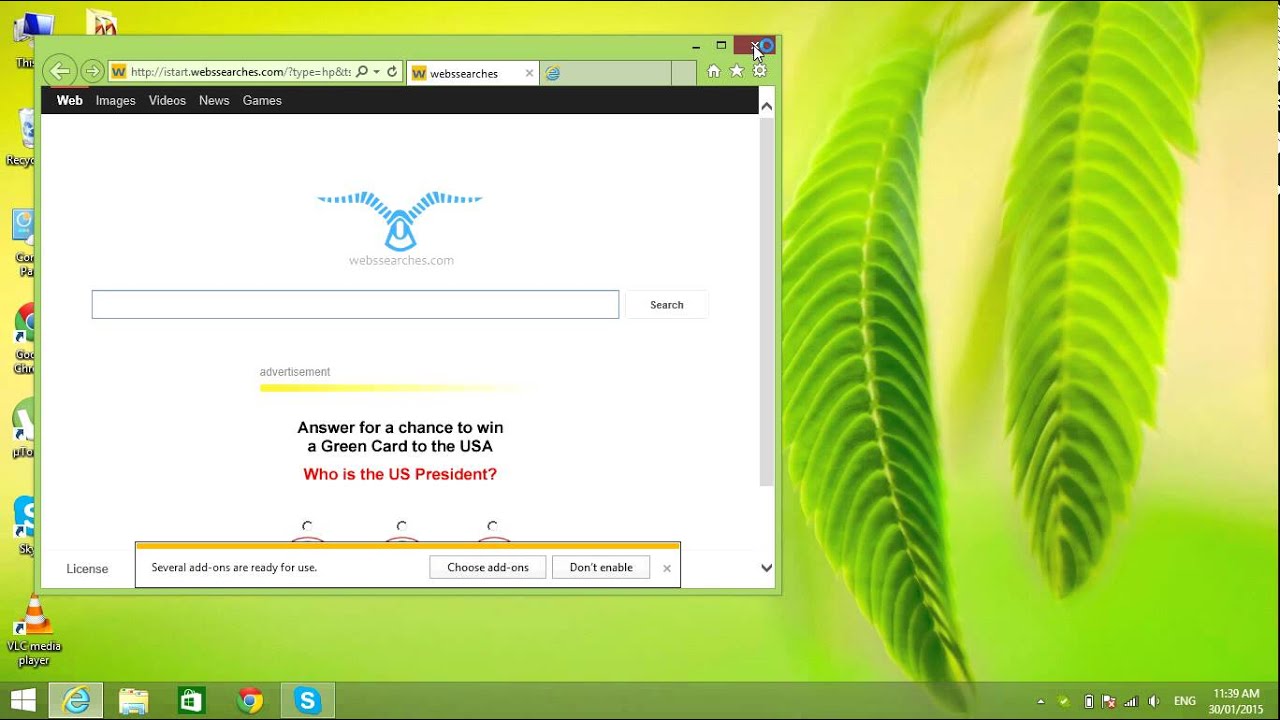This screenshot has width=1280, height=720.
Task: Open the Control Panel desktop icon
Action: [25, 243]
